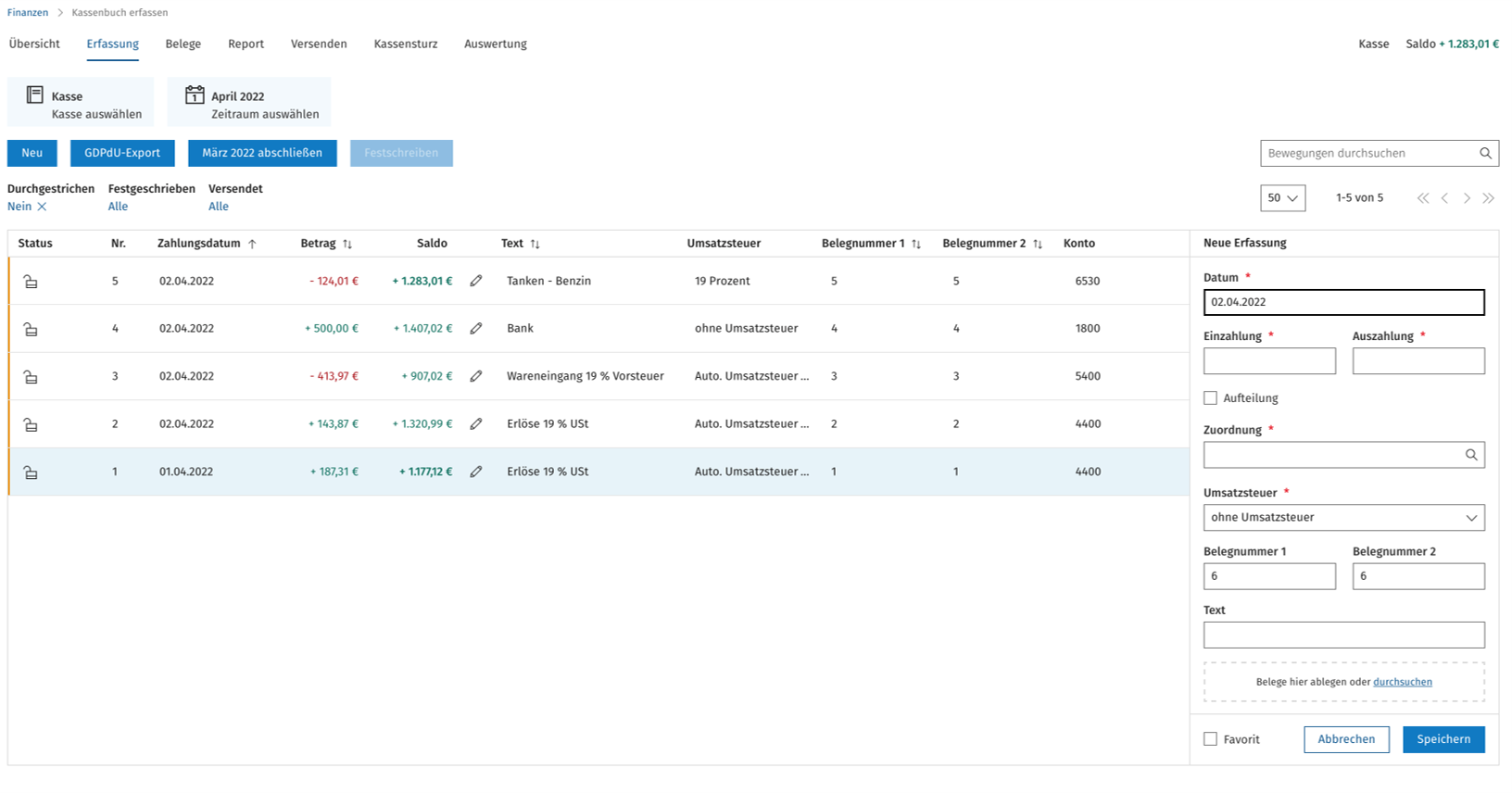Click the status icon of entry number 4
This screenshot has height=793, width=1512.
[31, 329]
